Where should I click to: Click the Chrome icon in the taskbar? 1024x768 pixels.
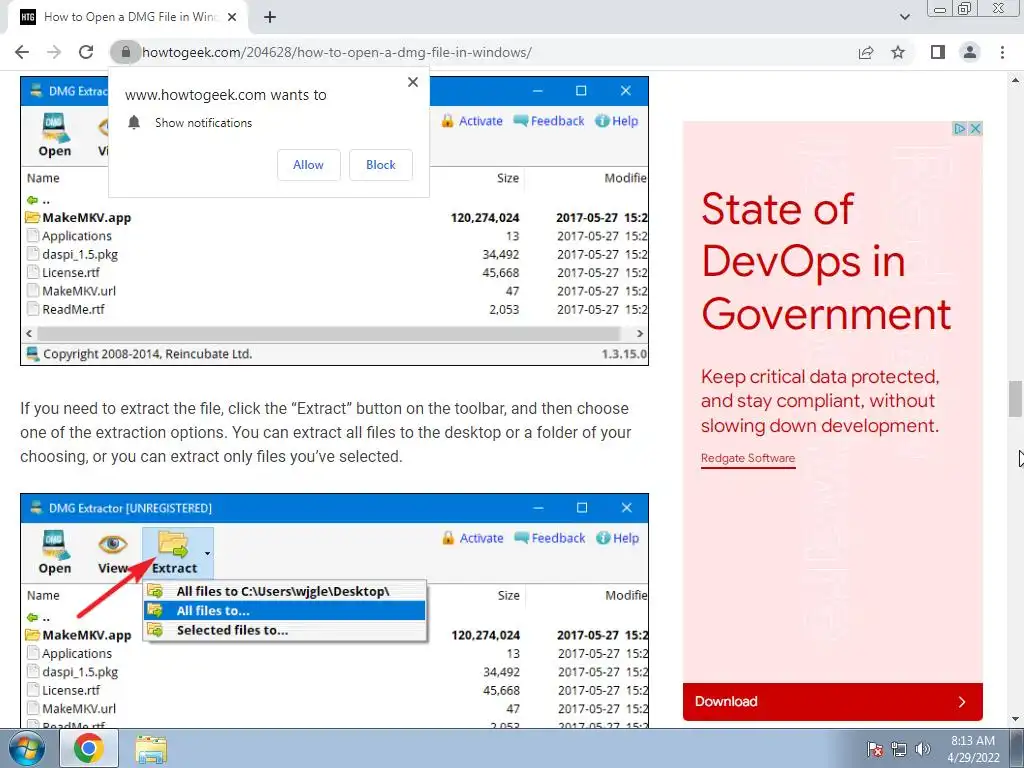pyautogui.click(x=89, y=748)
